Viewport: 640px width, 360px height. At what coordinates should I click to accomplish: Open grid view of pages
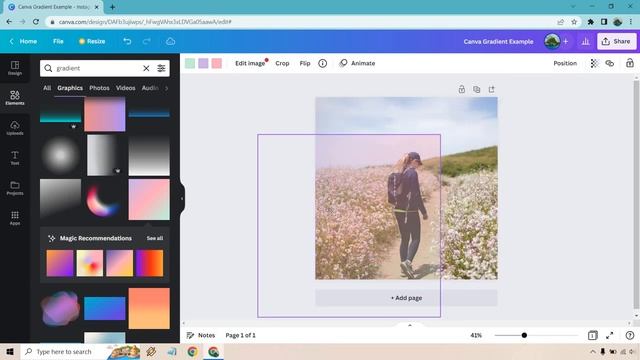pos(592,335)
